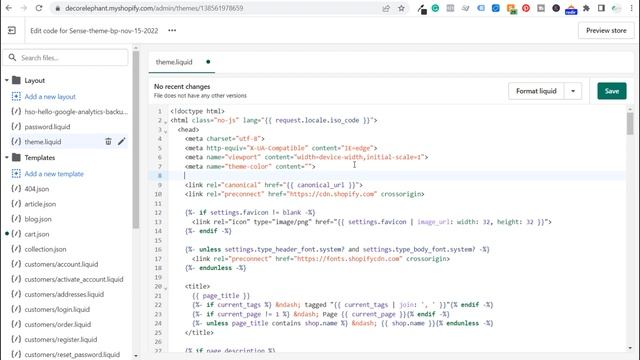
Task: Click Add a new template link
Action: 54,174
